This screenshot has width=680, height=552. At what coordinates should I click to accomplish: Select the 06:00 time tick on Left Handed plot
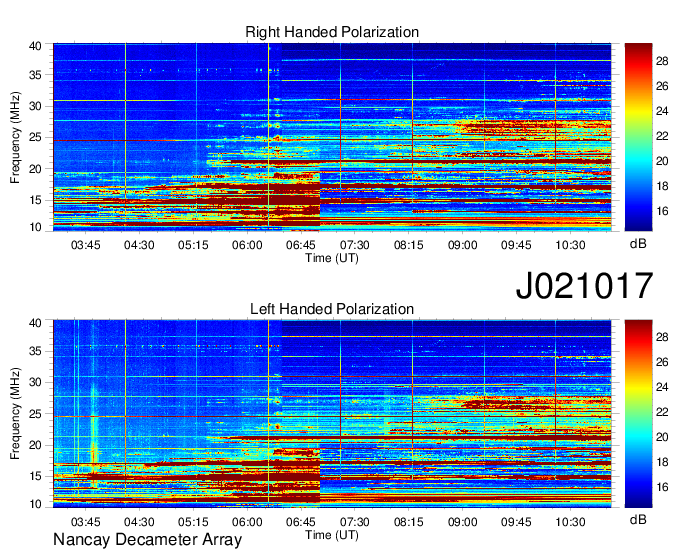coord(247,522)
